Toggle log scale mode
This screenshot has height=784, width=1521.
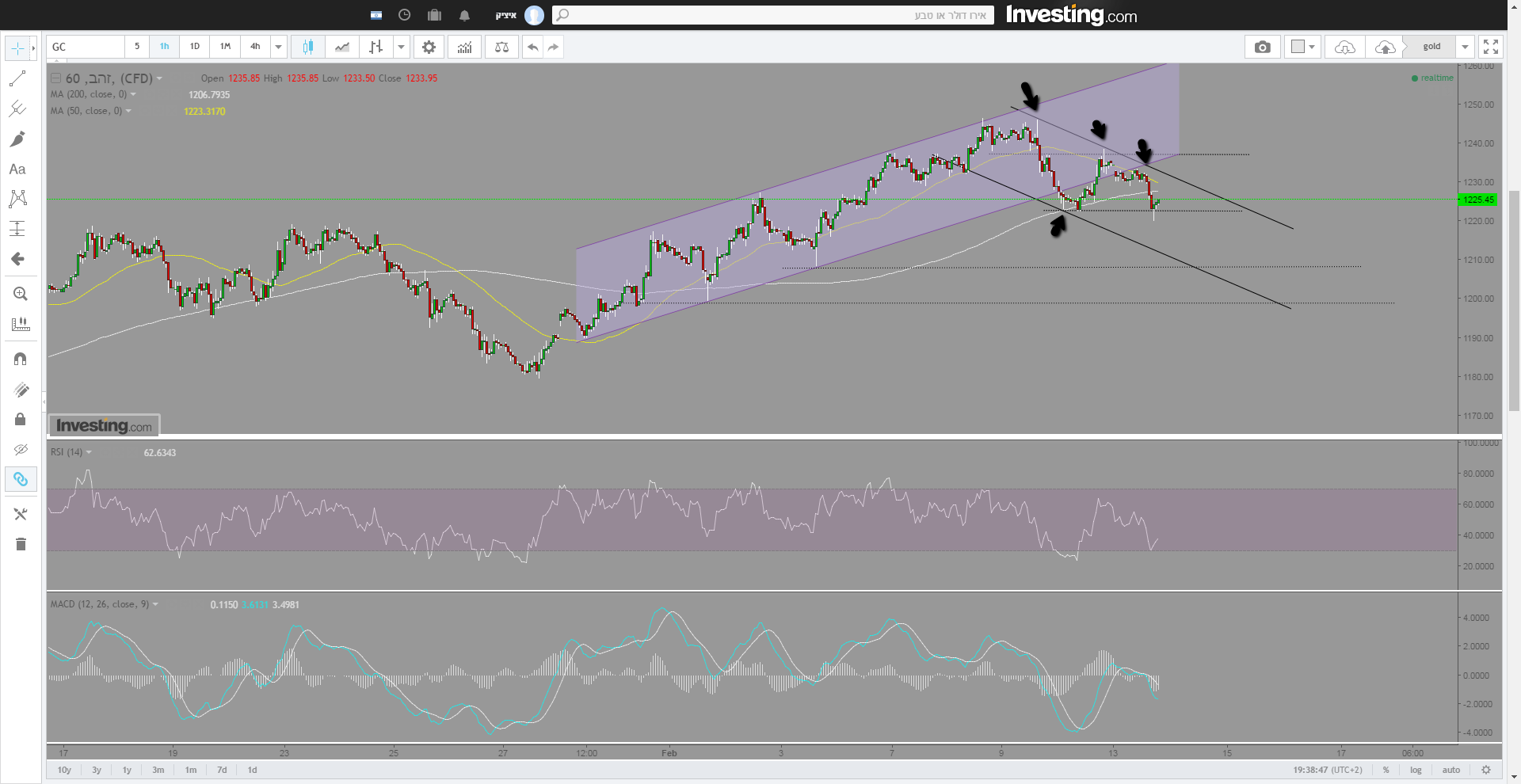pos(1416,770)
